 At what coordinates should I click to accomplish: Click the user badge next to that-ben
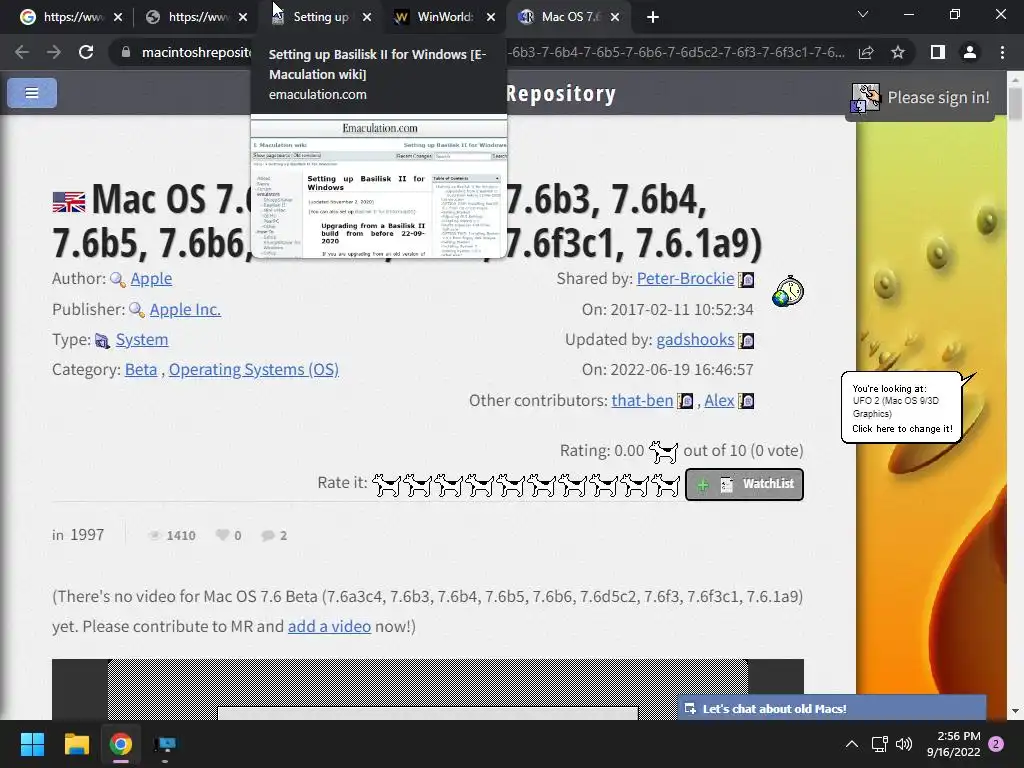point(685,400)
